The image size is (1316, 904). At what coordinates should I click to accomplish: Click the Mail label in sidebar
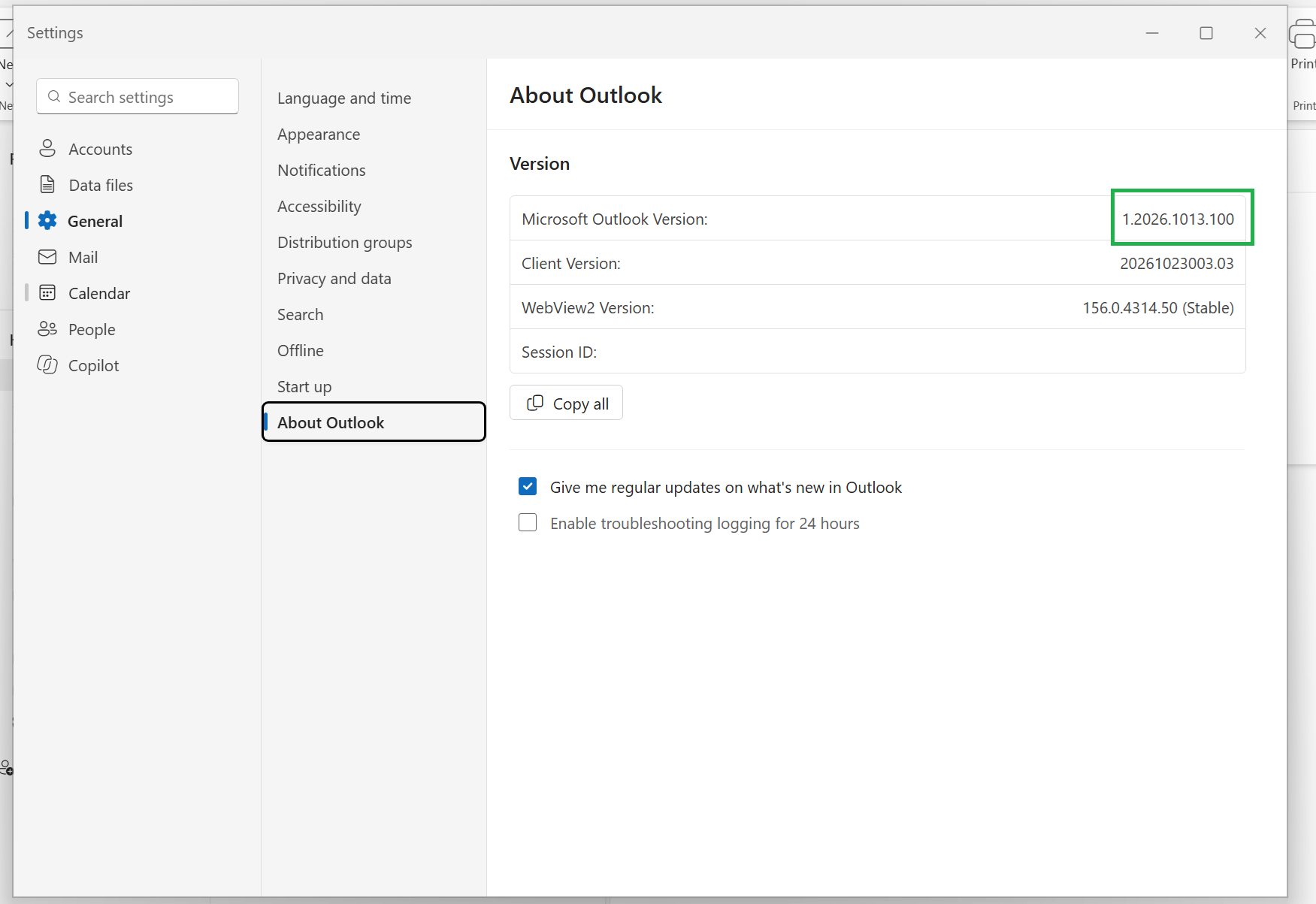[x=83, y=258]
